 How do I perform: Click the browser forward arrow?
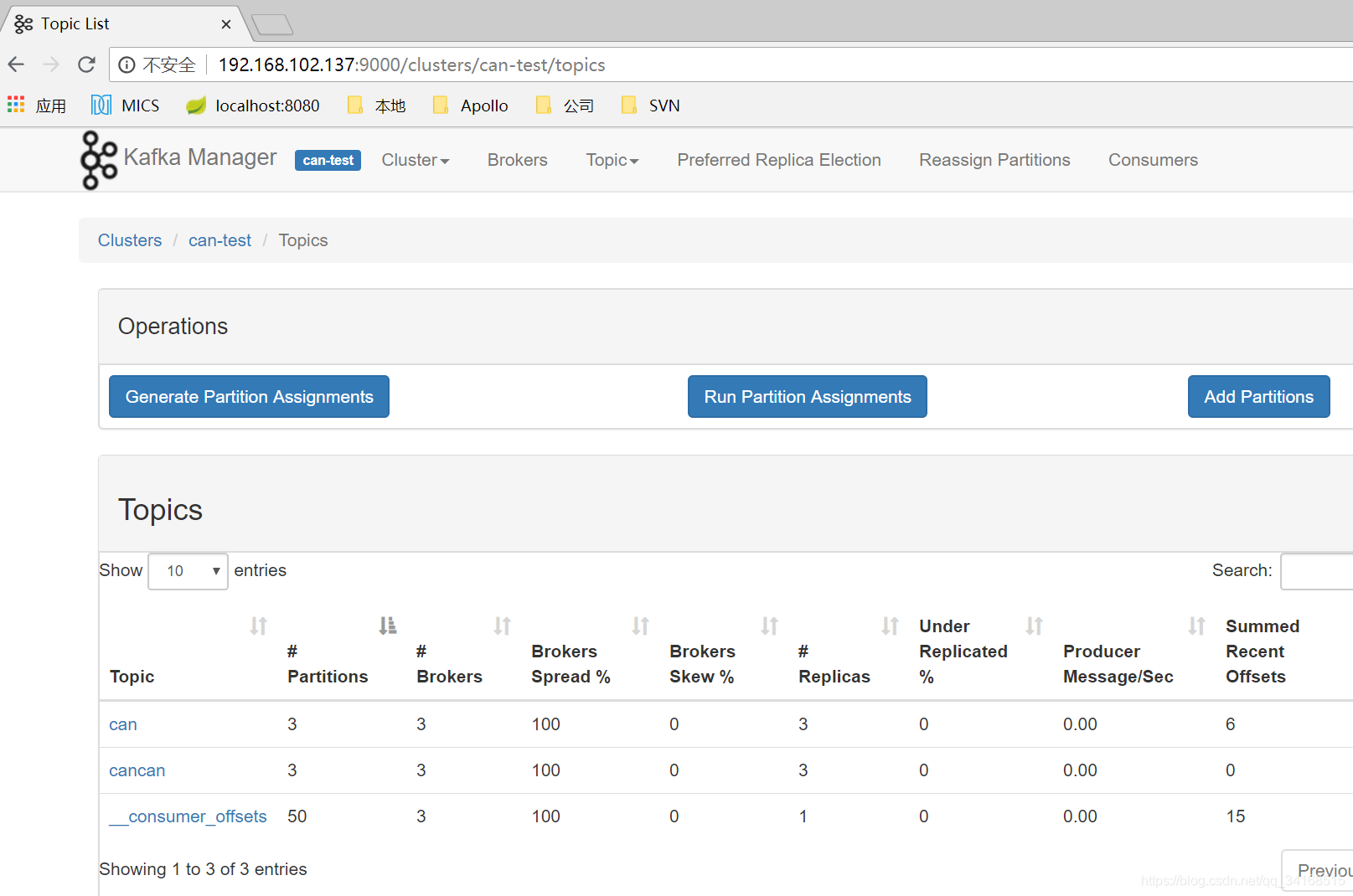tap(51, 64)
